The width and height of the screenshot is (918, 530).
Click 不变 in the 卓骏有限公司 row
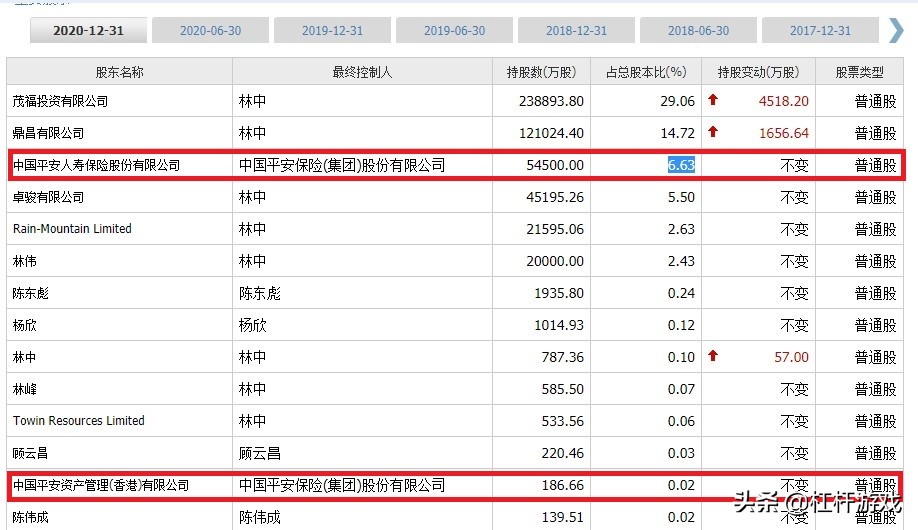coord(794,197)
